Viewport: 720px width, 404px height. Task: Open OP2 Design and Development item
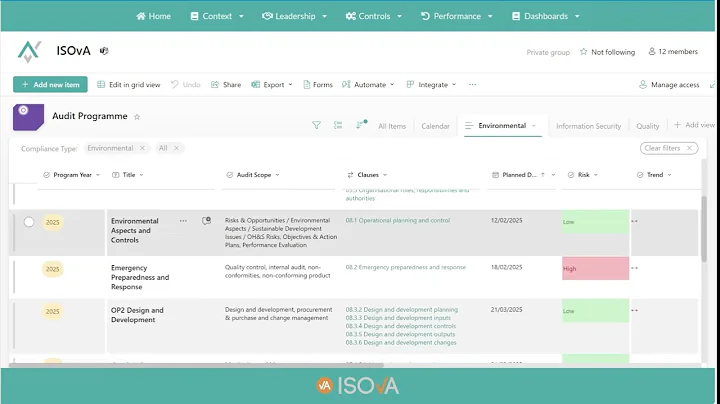coord(137,315)
